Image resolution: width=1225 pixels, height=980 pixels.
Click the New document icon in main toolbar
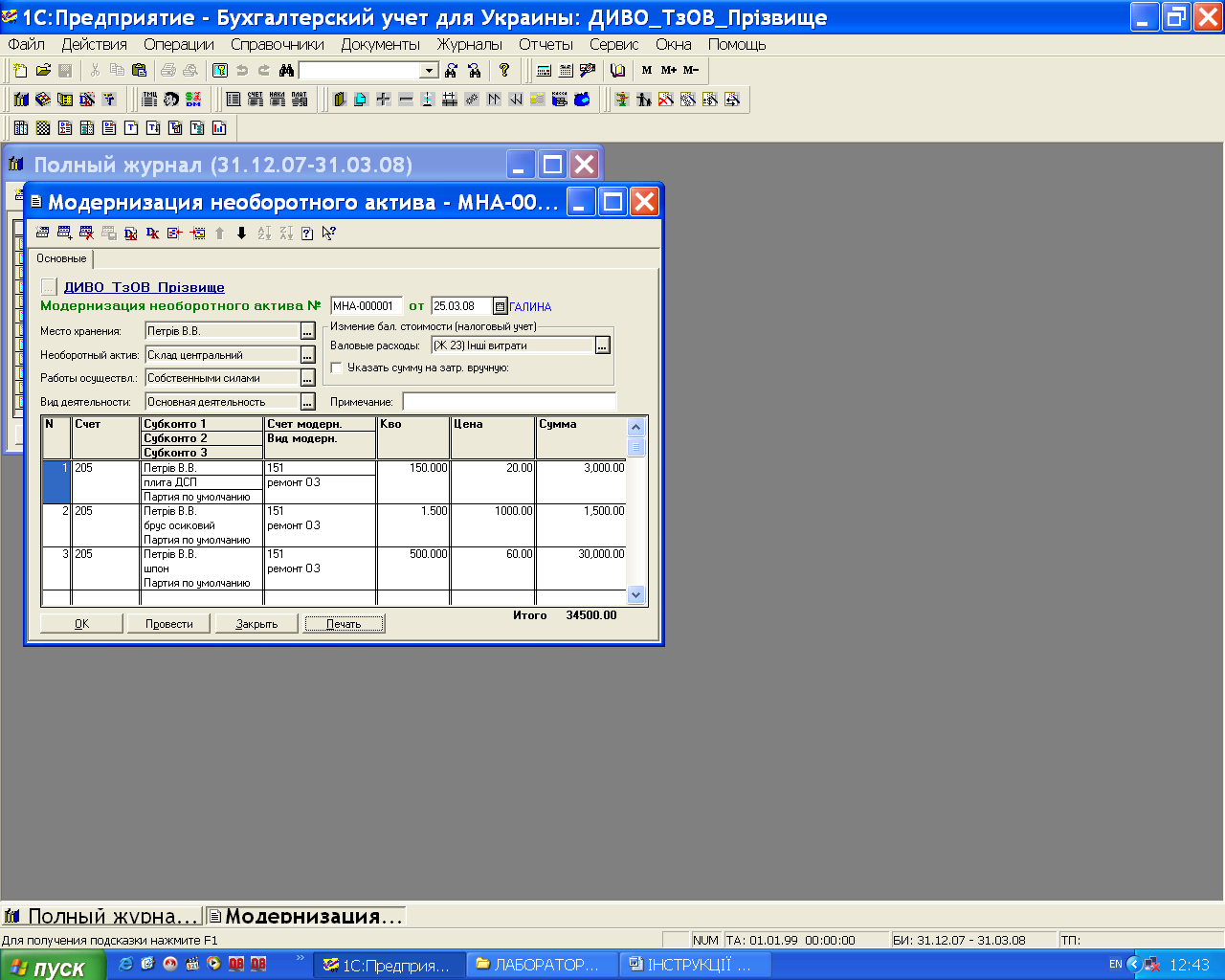pyautogui.click(x=21, y=70)
